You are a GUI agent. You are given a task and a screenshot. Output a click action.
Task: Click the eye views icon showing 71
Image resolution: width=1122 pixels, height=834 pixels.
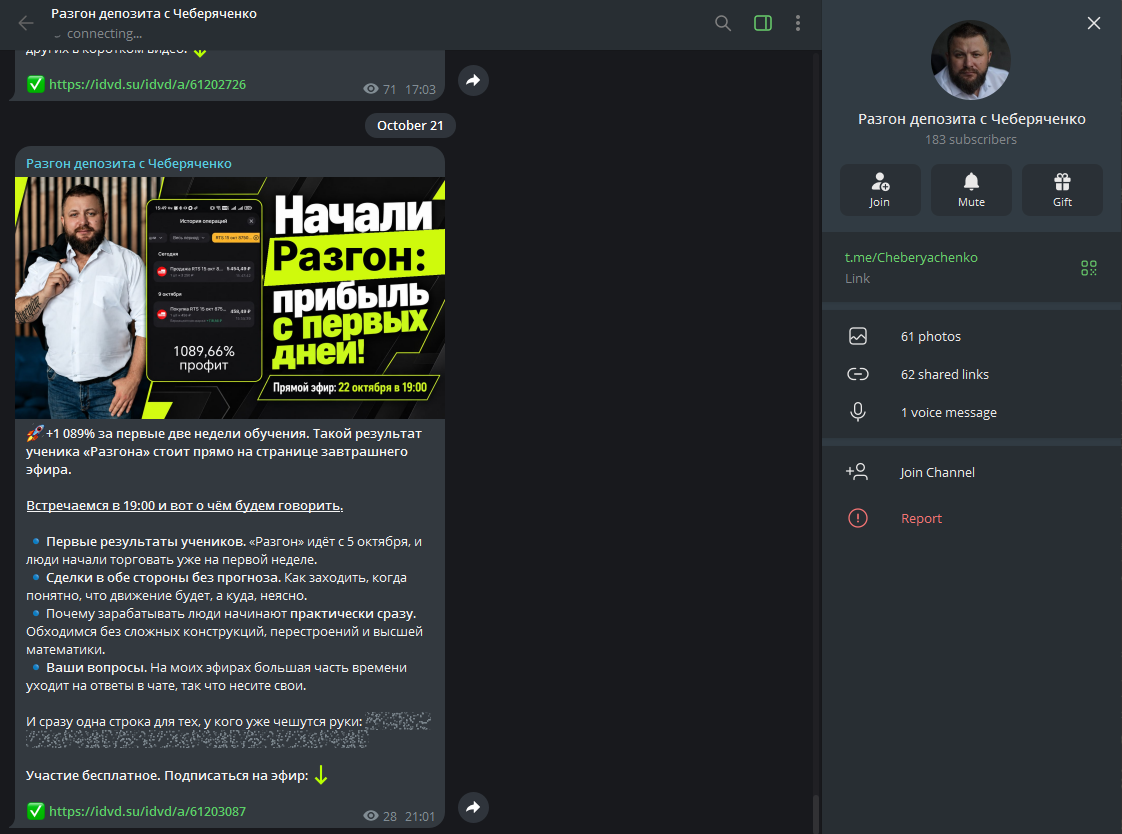click(x=371, y=89)
